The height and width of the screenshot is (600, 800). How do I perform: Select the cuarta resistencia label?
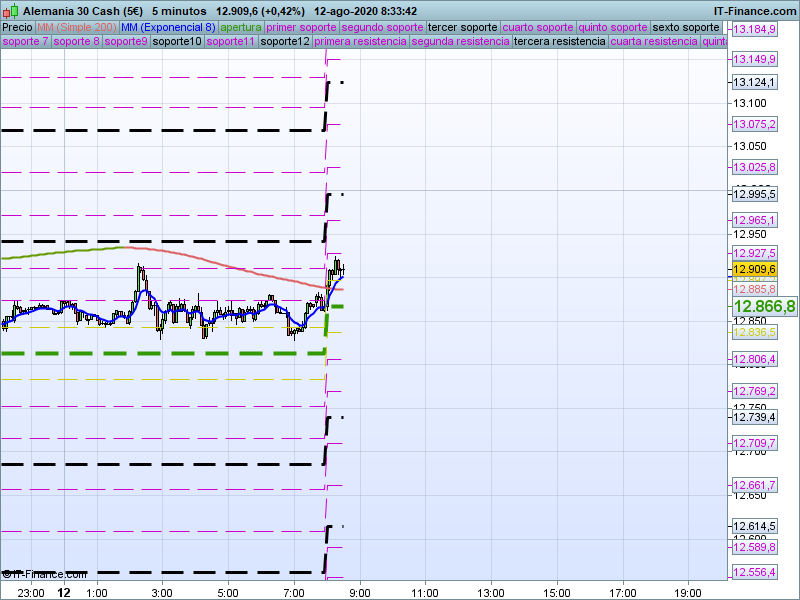(x=654, y=41)
